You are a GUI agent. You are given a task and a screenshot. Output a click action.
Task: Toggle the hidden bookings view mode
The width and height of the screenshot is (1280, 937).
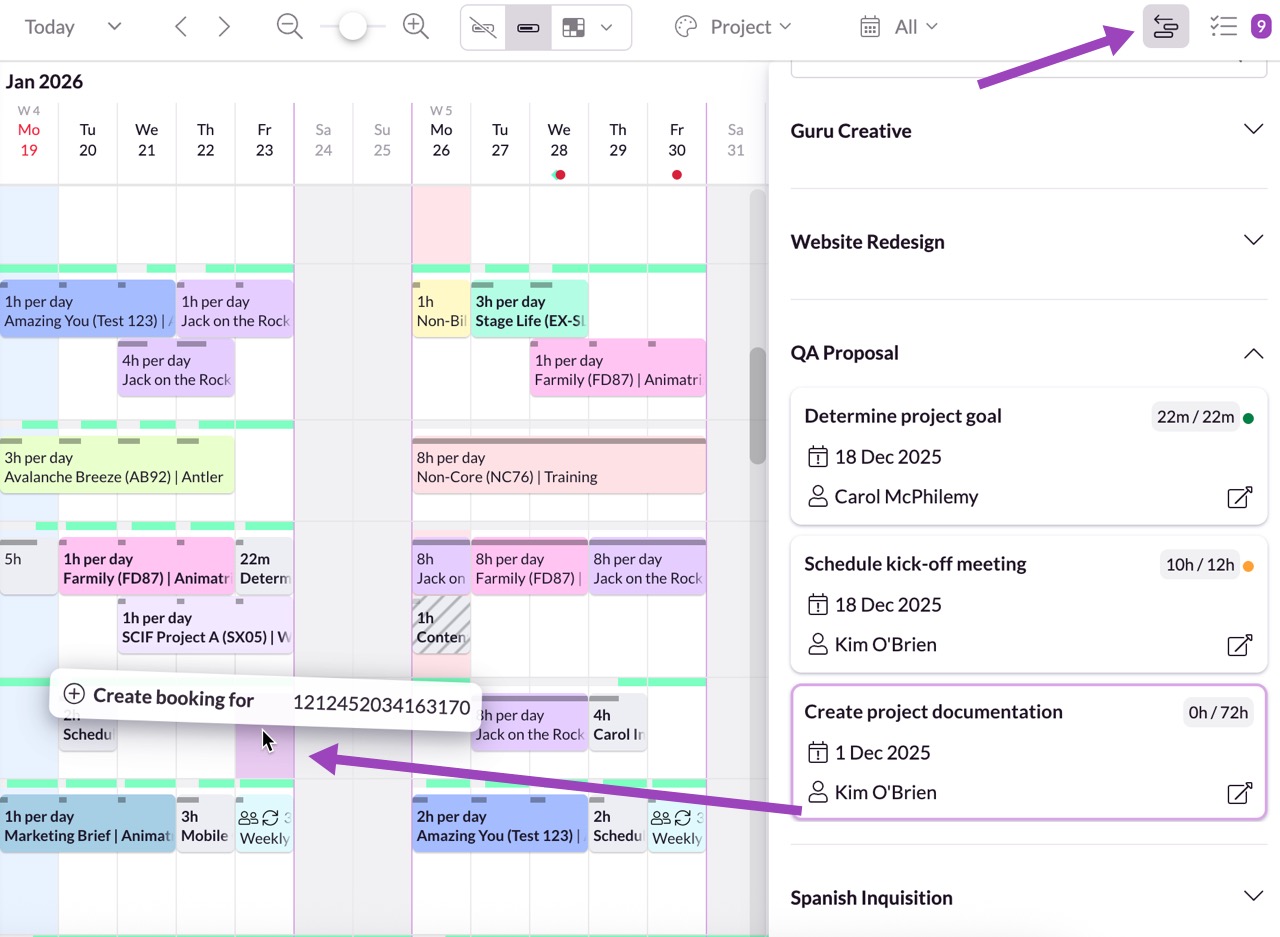483,28
